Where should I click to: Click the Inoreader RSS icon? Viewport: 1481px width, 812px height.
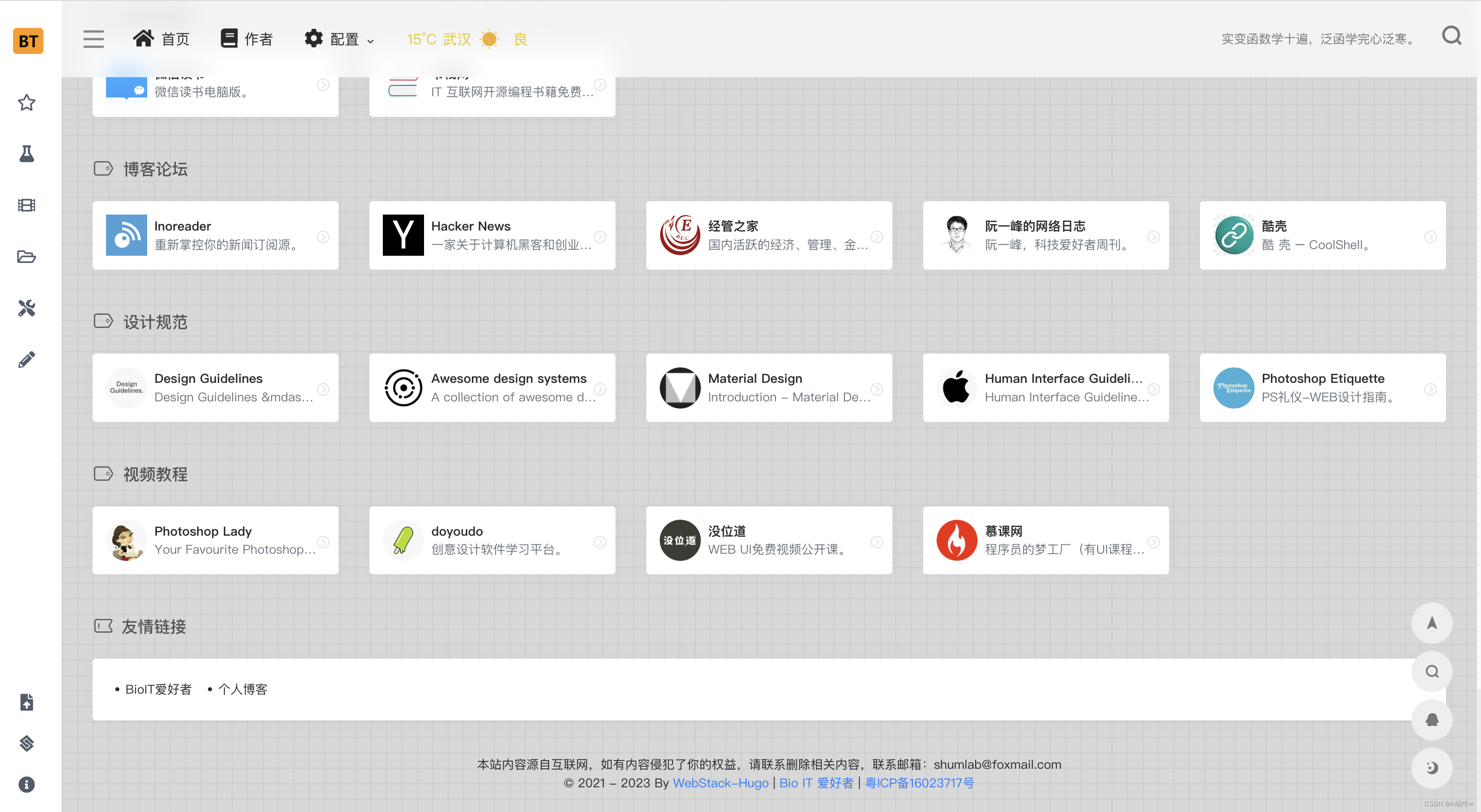point(127,235)
